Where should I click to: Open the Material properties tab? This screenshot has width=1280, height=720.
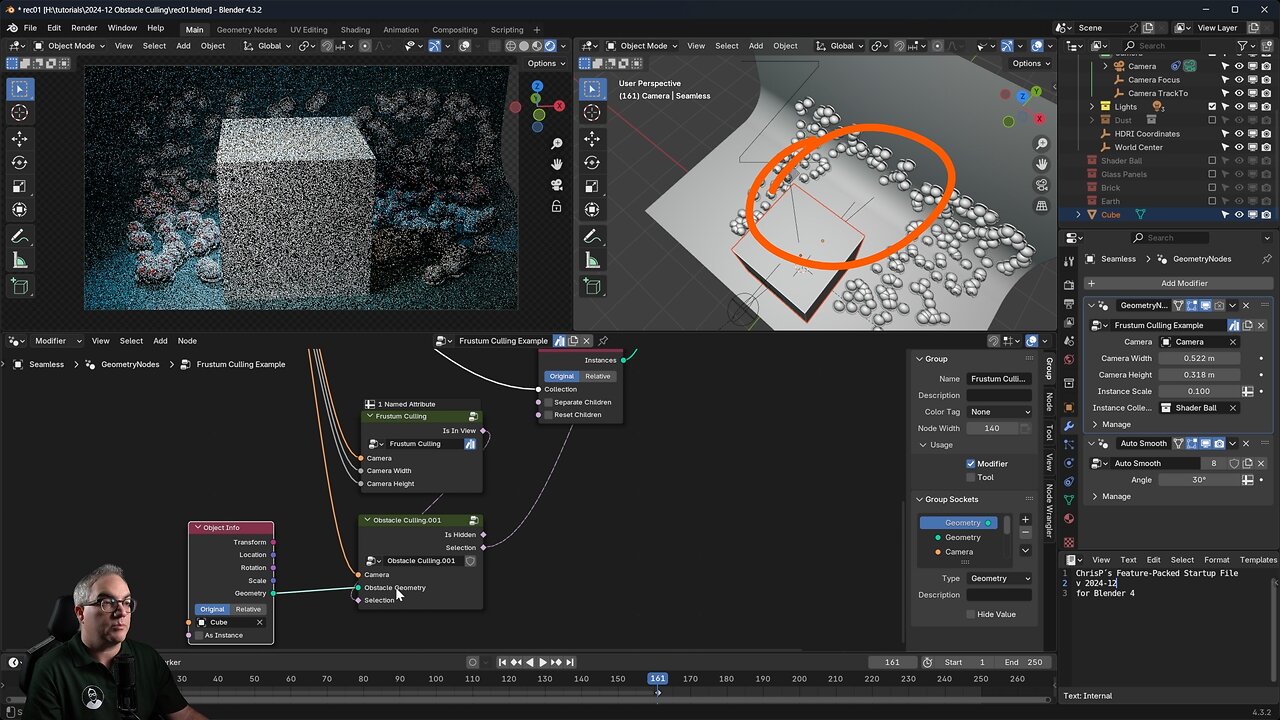[1069, 518]
